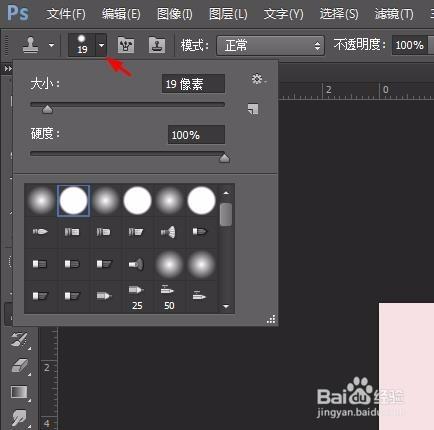Toggle the Clone Source panel icon

click(x=157, y=45)
